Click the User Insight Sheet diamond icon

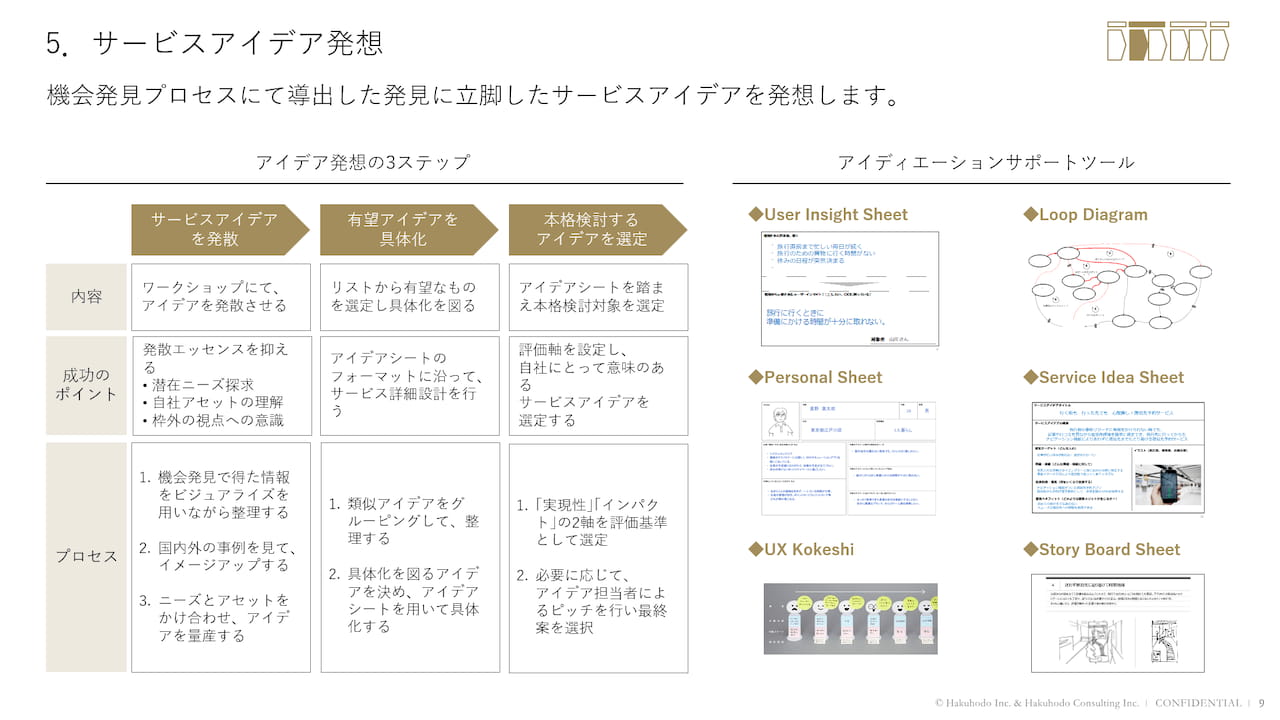[758, 214]
